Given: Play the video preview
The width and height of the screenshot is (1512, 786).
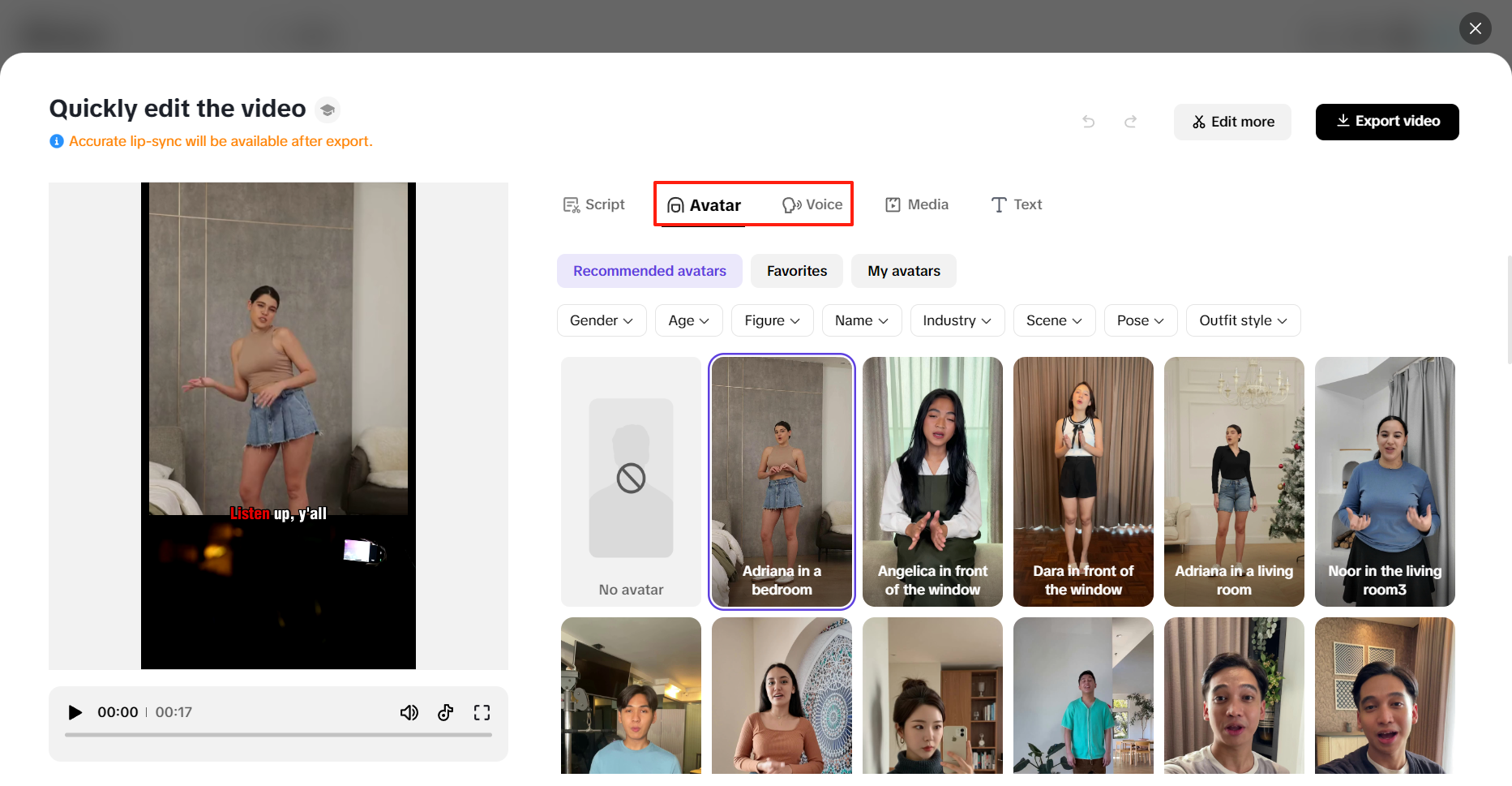Looking at the screenshot, I should pos(75,712).
